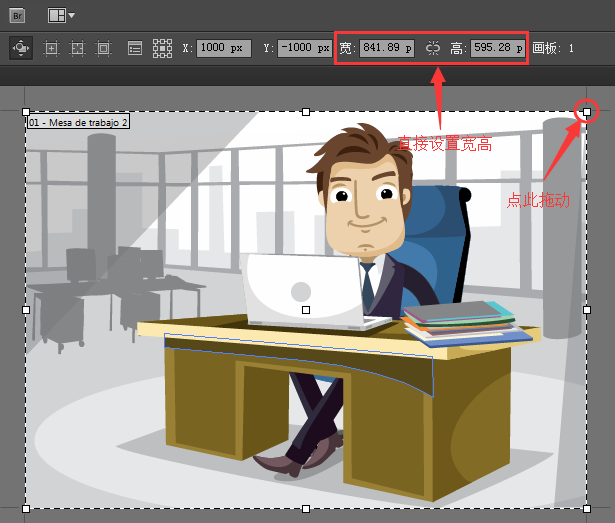
Task: Click the artboard's center point handle
Action: 306,310
